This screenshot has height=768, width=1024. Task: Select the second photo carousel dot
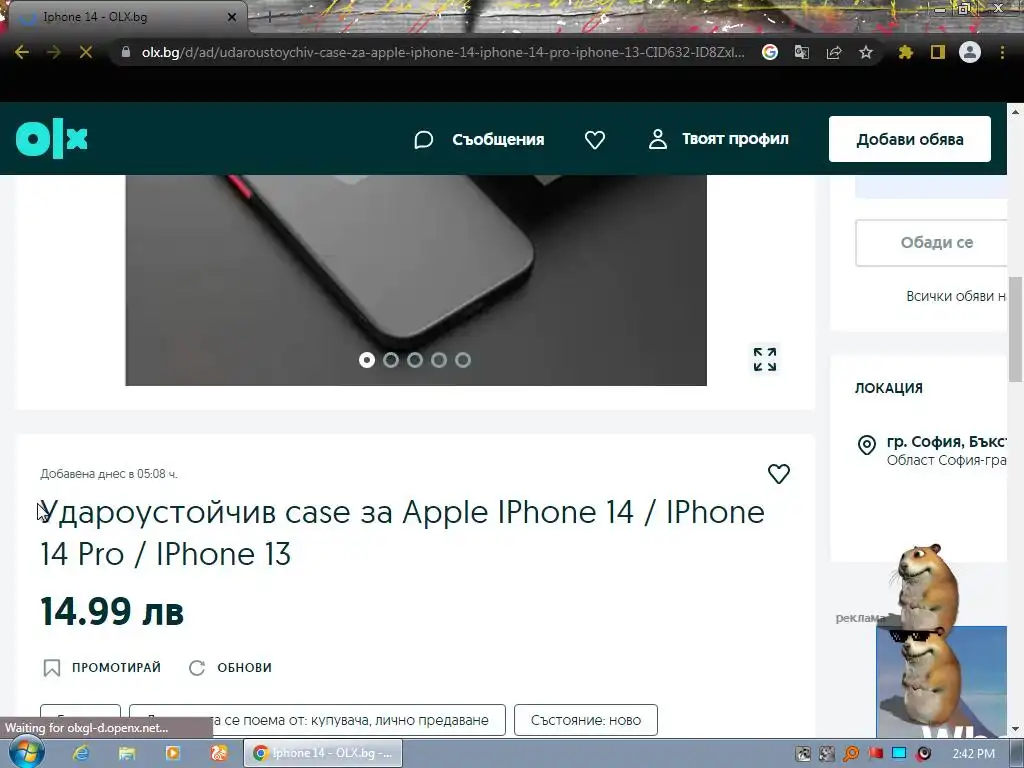pos(391,360)
